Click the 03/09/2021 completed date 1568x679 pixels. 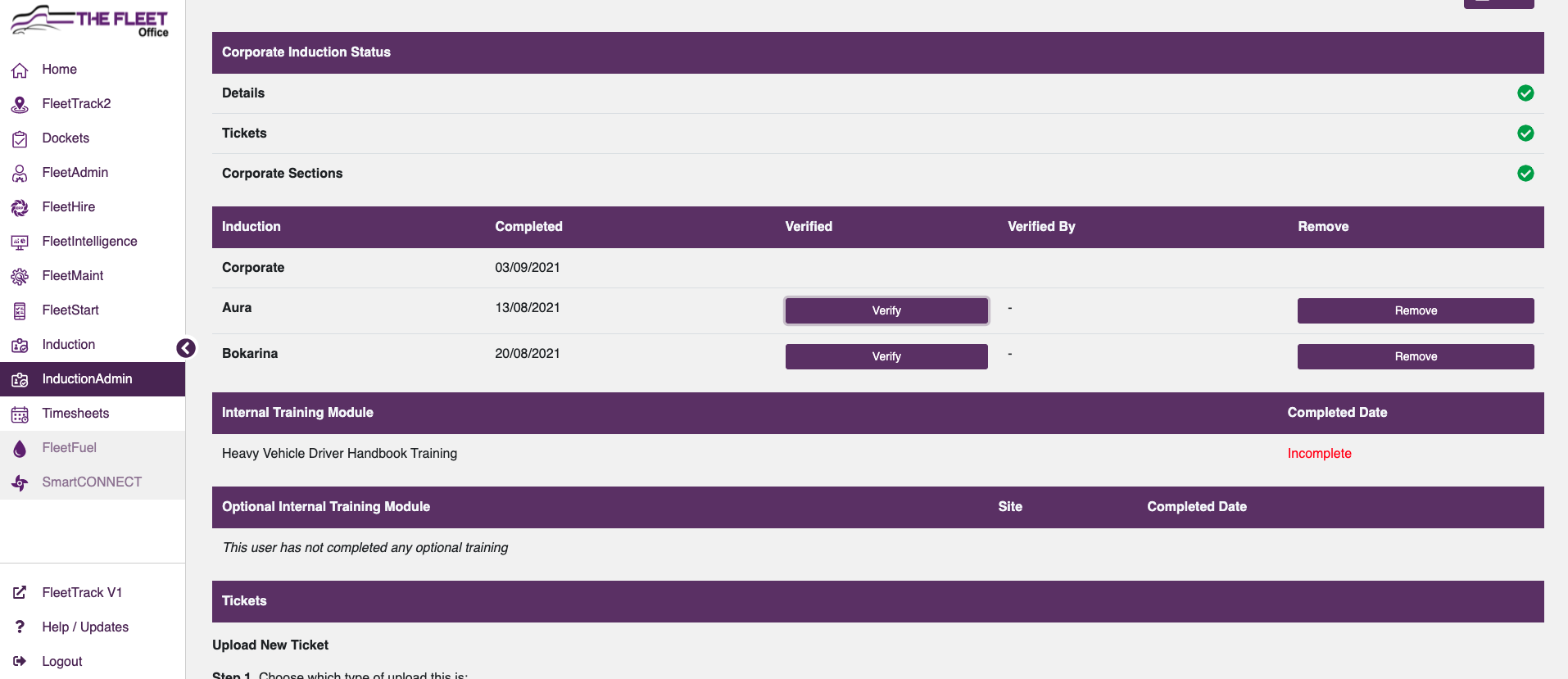(x=528, y=268)
